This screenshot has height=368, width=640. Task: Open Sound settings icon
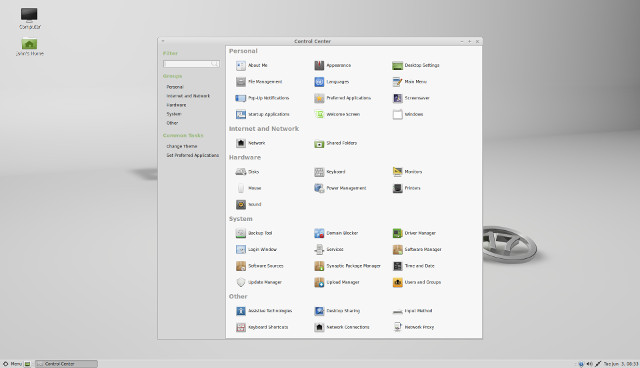pyautogui.click(x=241, y=204)
